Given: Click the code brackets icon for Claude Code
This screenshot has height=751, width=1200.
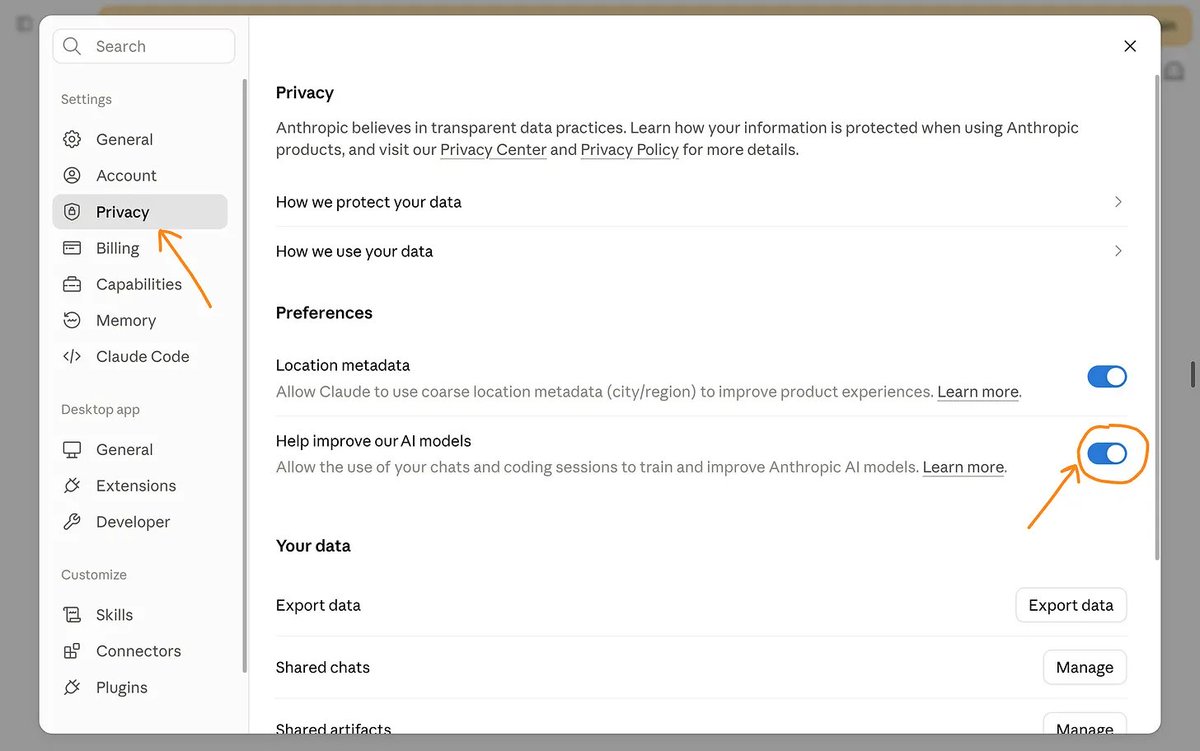Looking at the screenshot, I should click(x=72, y=356).
